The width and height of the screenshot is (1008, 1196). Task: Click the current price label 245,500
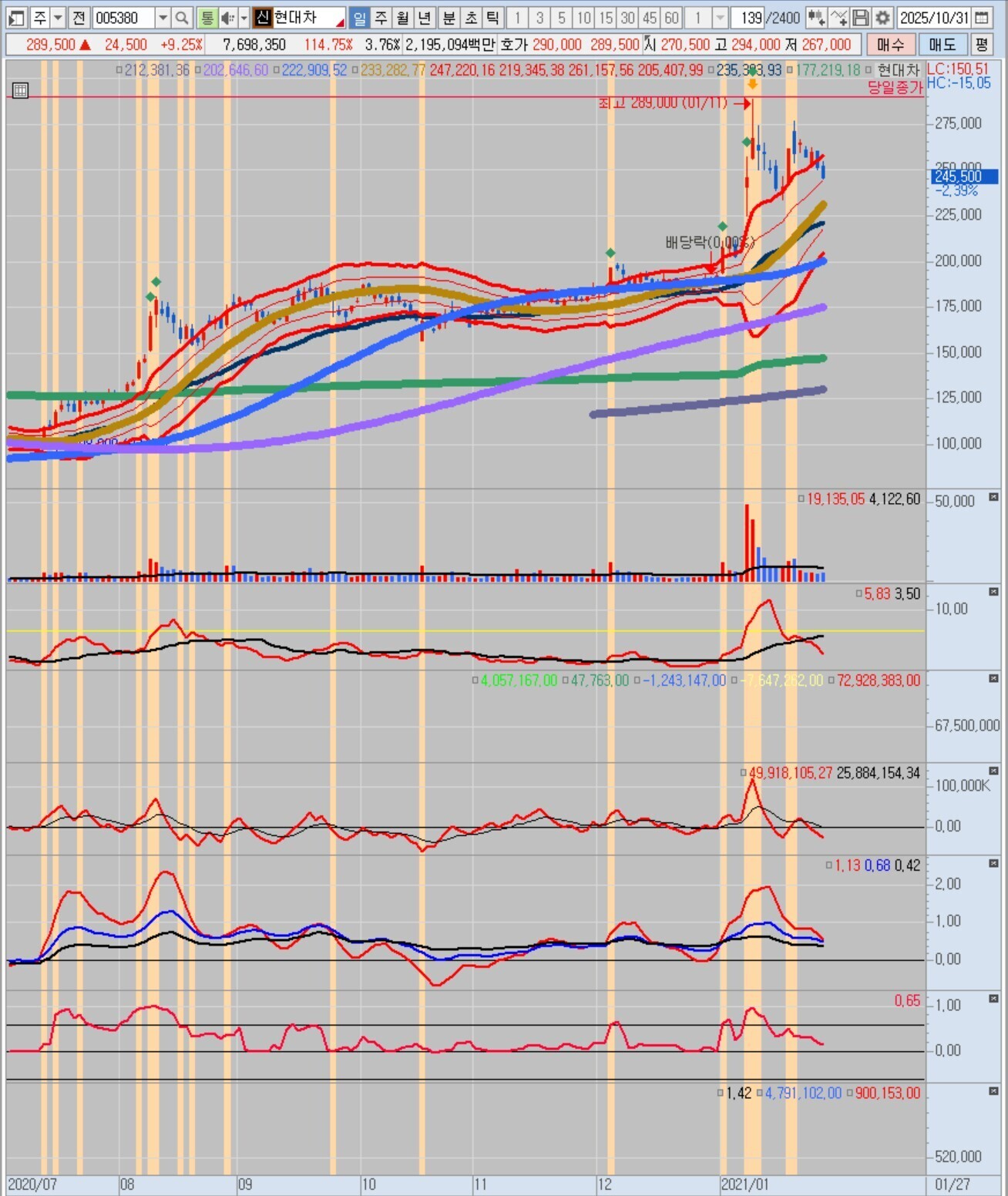(963, 176)
